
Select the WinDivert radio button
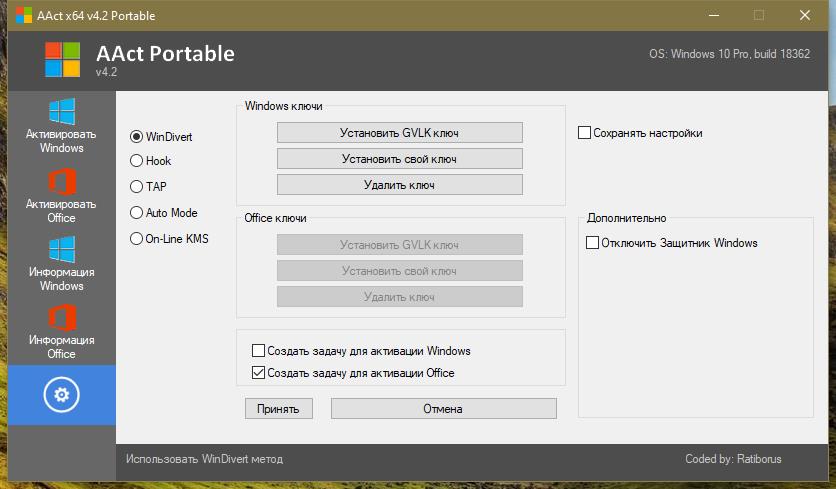point(136,137)
